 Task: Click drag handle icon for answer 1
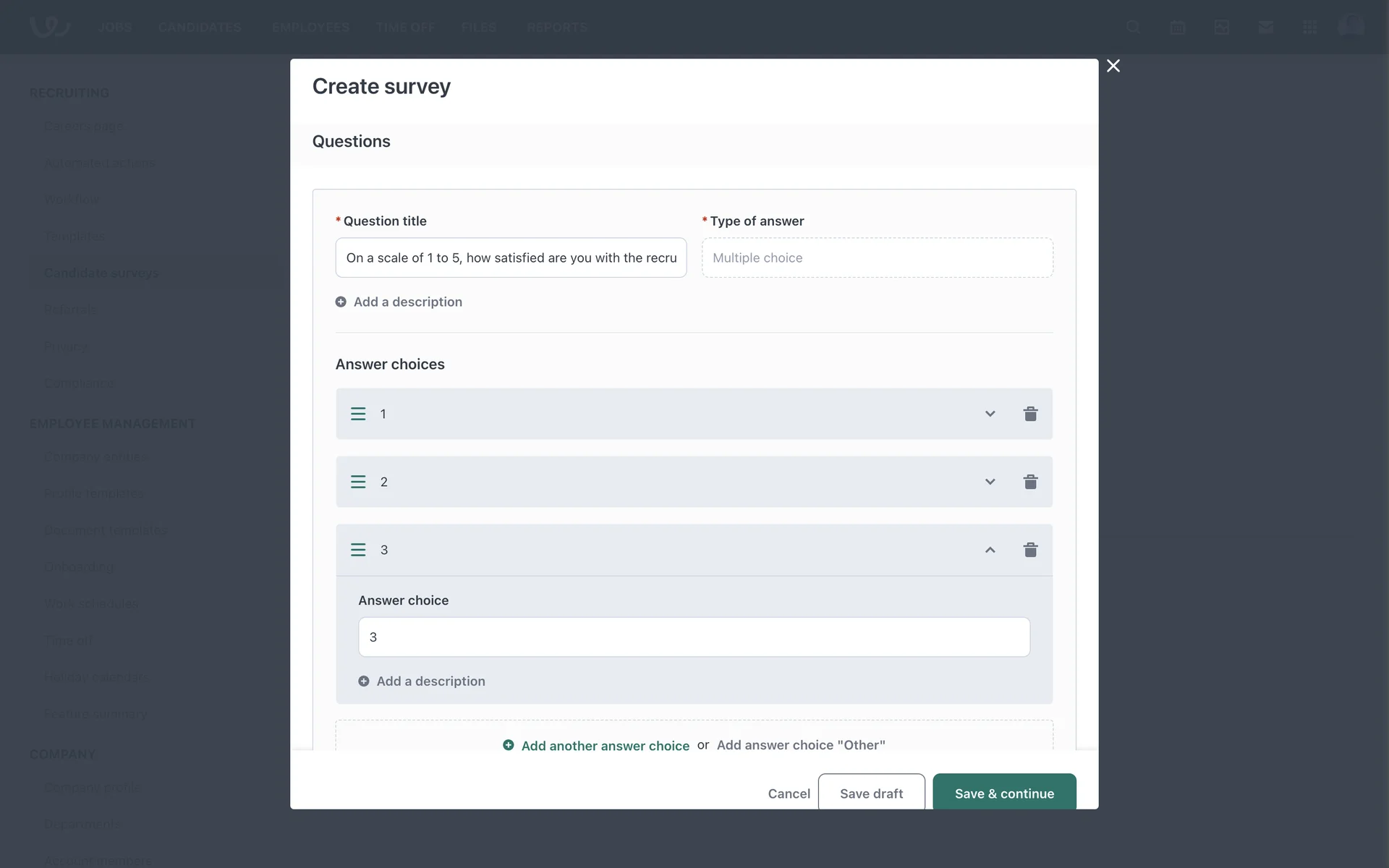358,414
